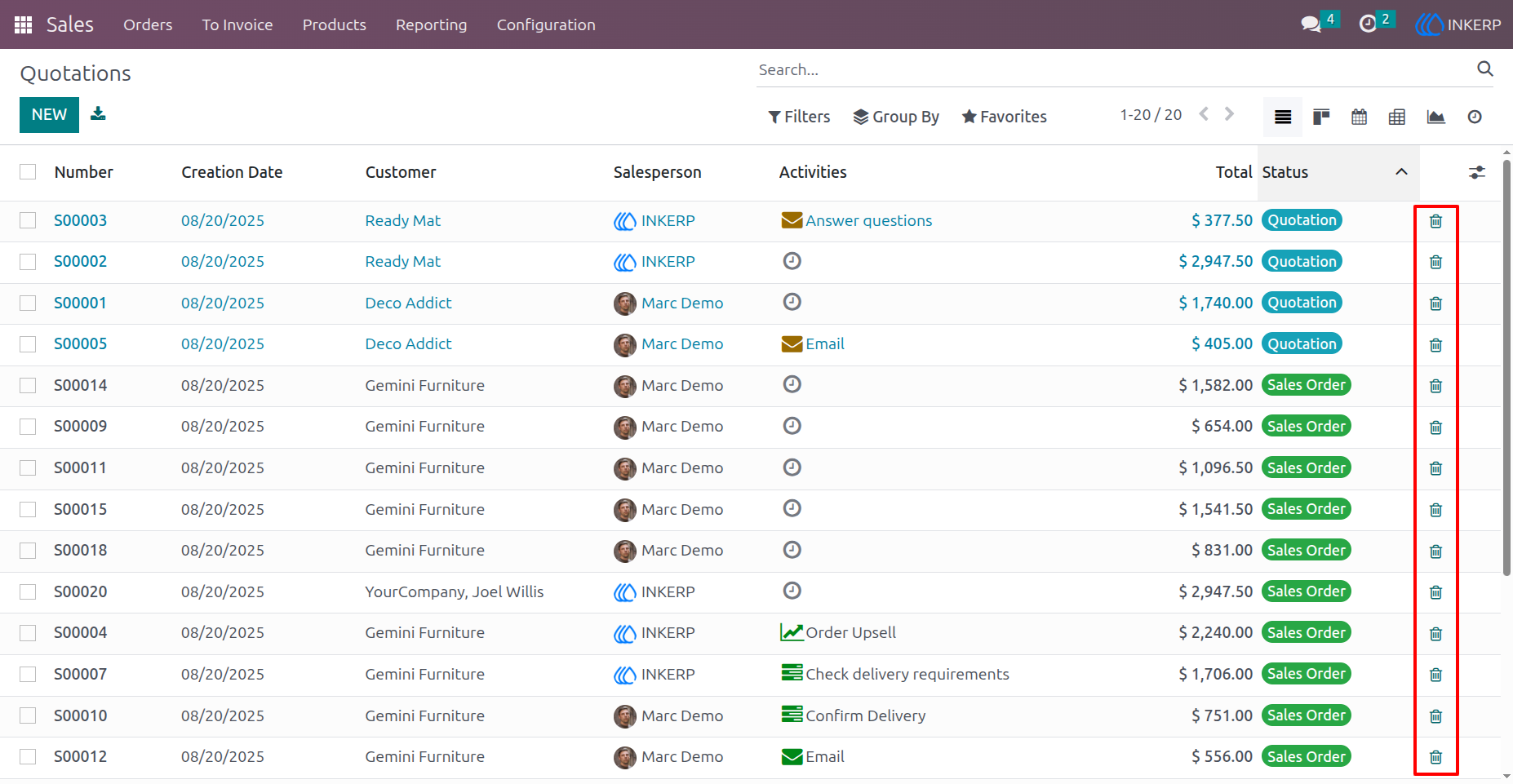Sort by the Creation Date column header
The height and width of the screenshot is (784, 1513).
(232, 172)
